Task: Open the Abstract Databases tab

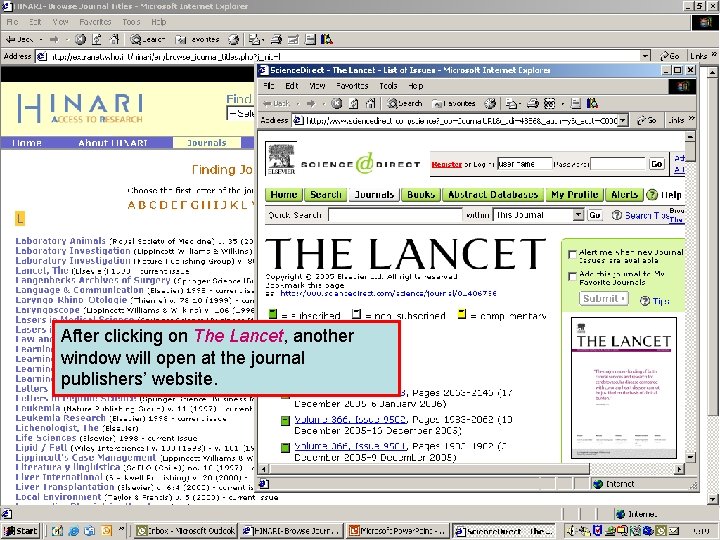Action: click(x=493, y=195)
